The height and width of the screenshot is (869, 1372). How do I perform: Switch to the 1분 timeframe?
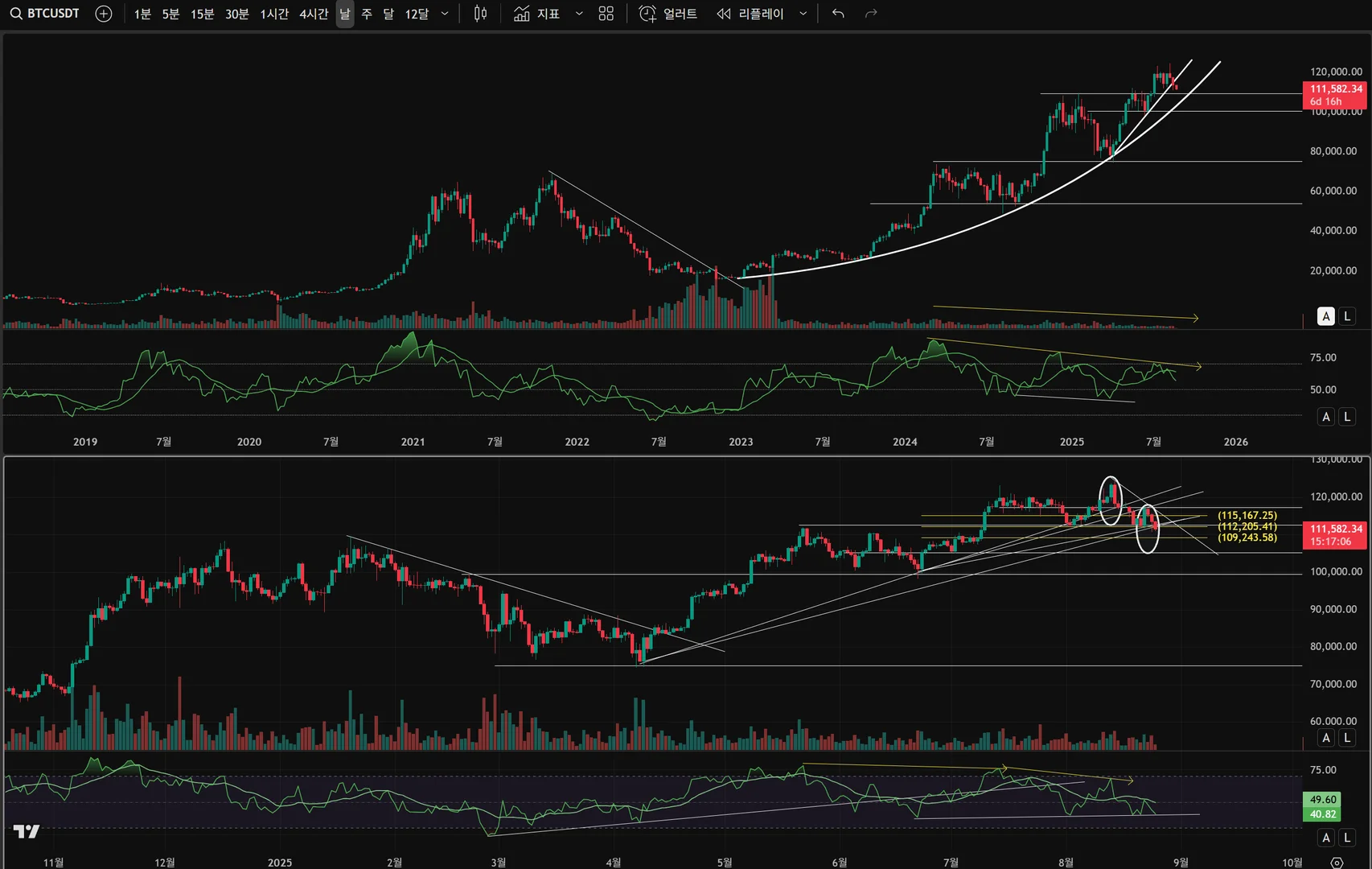[142, 14]
